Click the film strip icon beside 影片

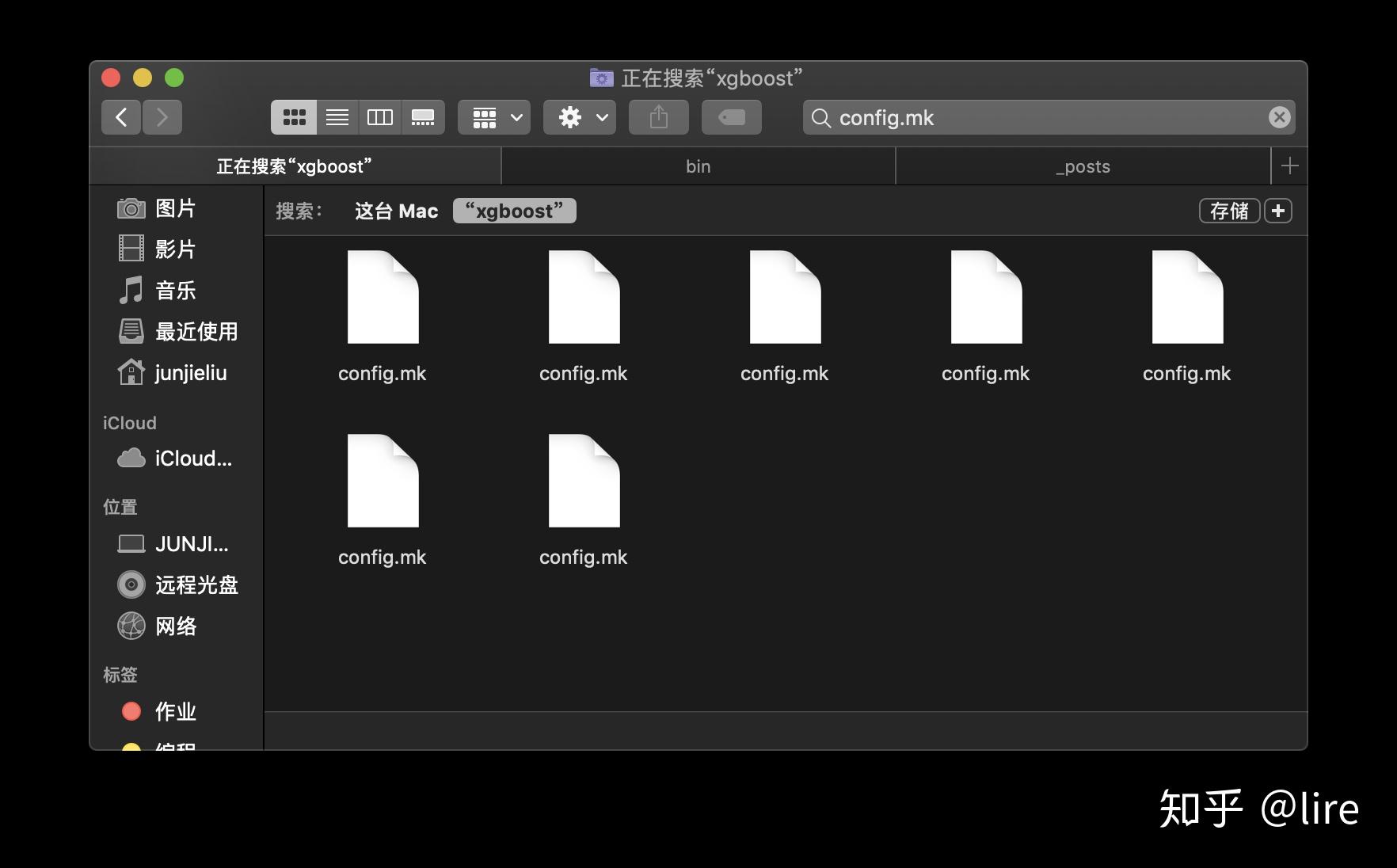pyautogui.click(x=131, y=249)
